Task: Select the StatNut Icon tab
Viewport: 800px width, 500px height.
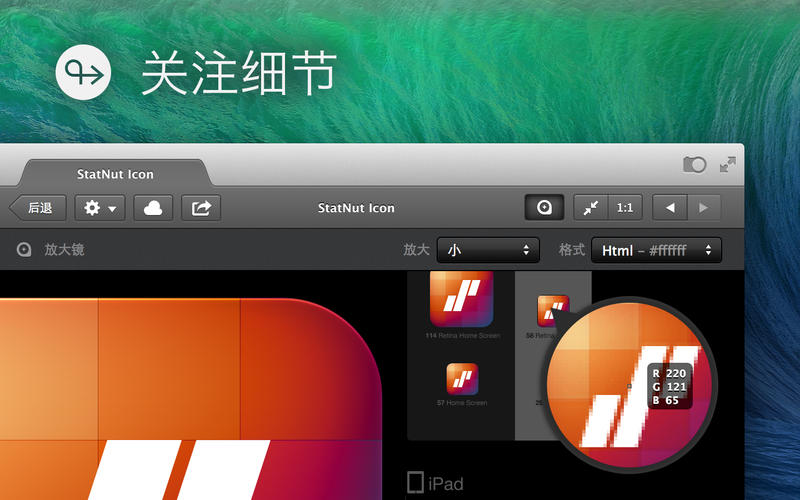Action: (115, 173)
